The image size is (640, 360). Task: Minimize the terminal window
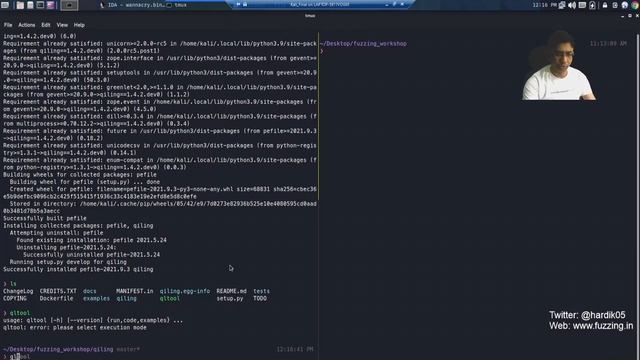tap(622, 16)
